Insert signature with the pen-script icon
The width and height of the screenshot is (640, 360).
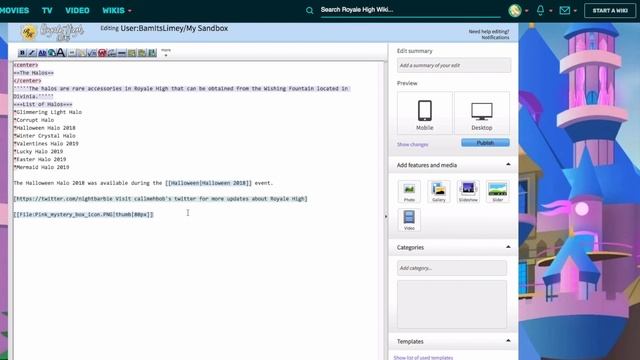(x=112, y=53)
